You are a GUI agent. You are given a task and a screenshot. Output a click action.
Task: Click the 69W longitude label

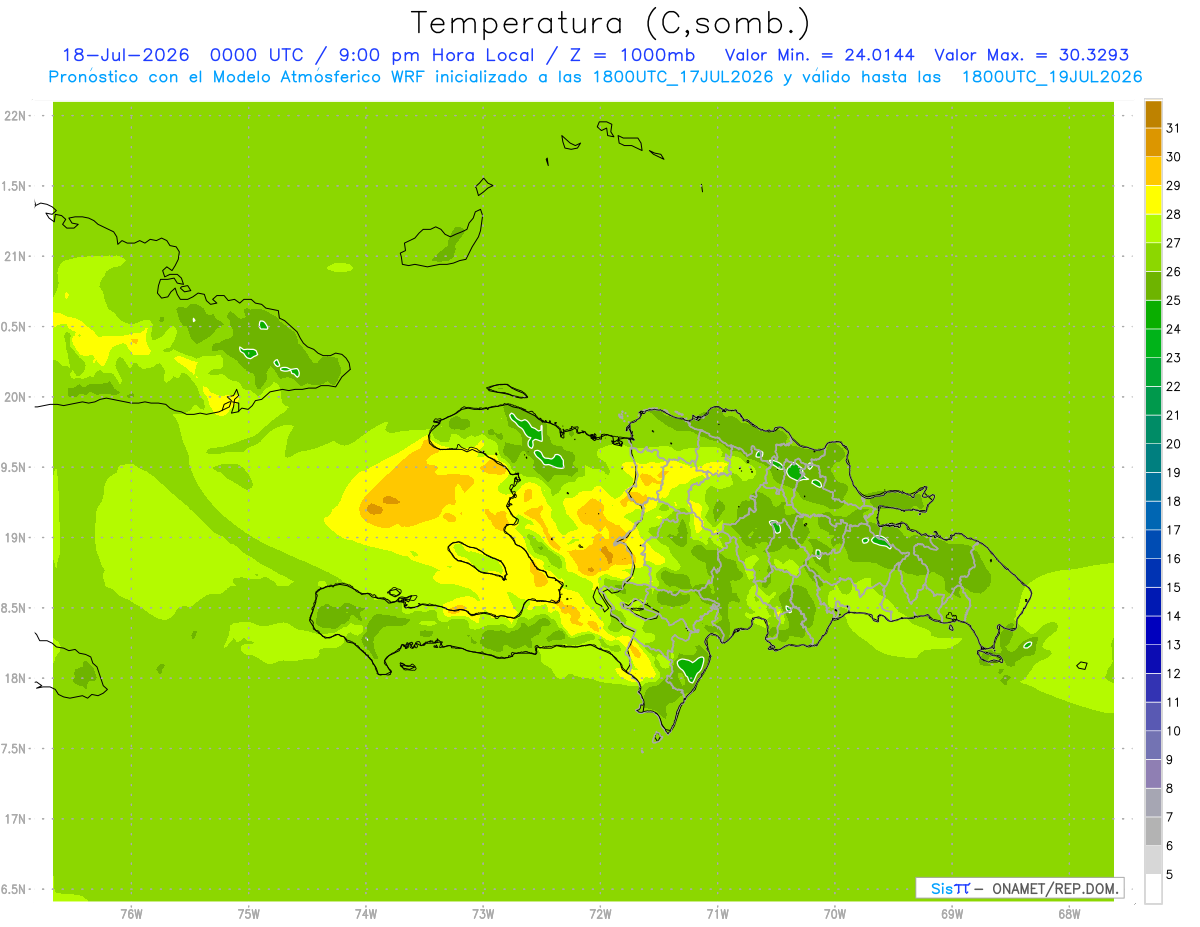pyautogui.click(x=952, y=914)
